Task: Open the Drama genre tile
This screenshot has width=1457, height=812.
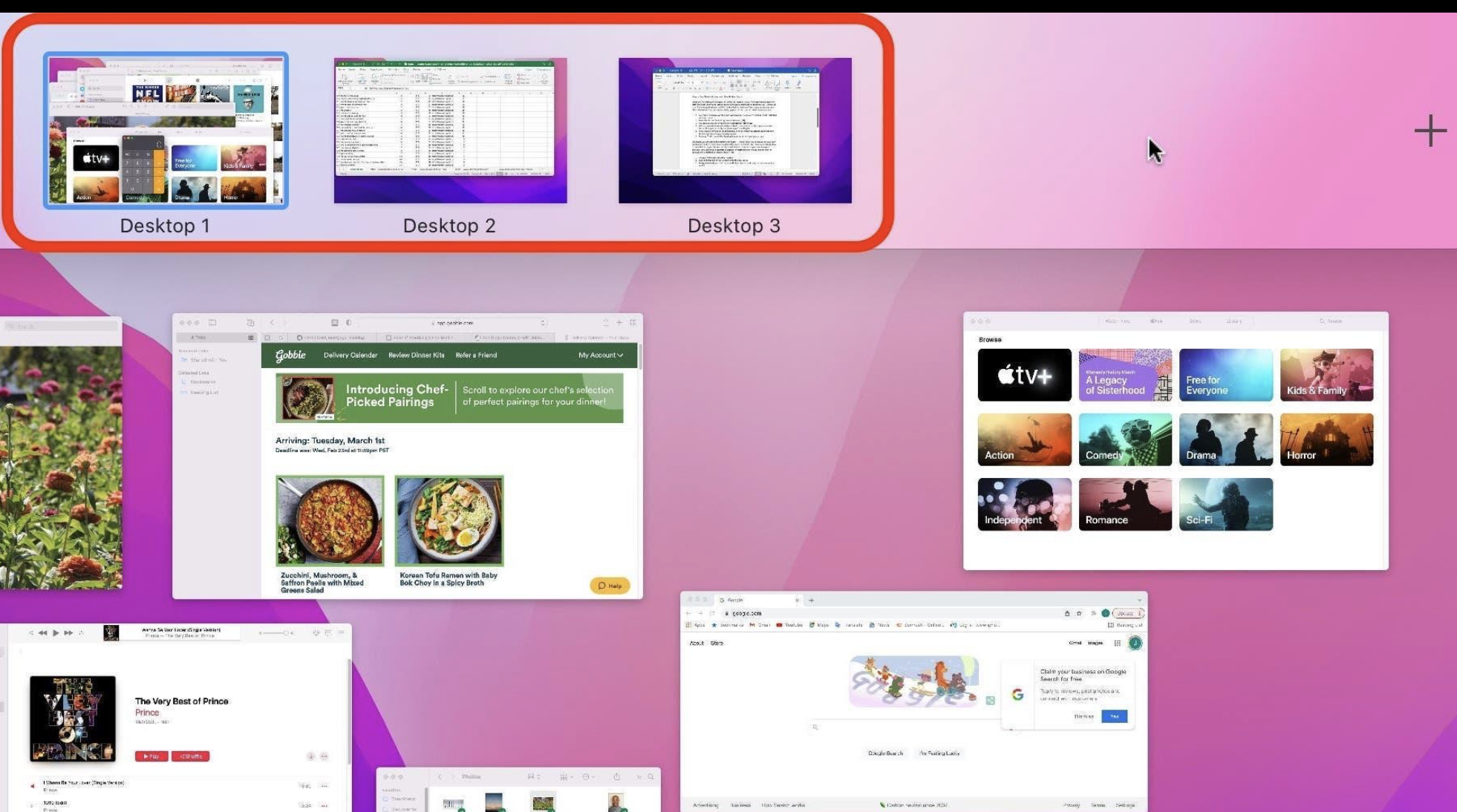Action: point(1225,439)
